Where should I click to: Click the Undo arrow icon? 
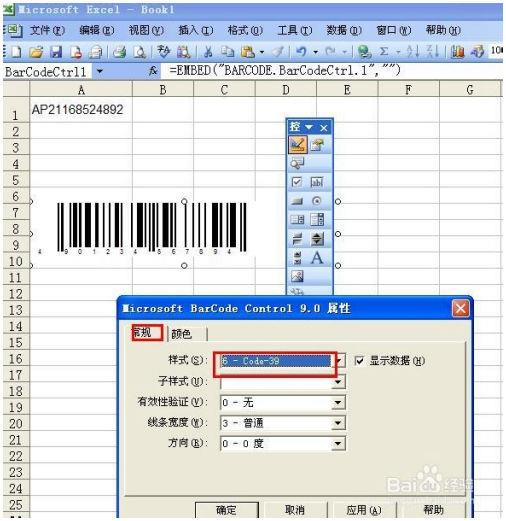pyautogui.click(x=301, y=52)
